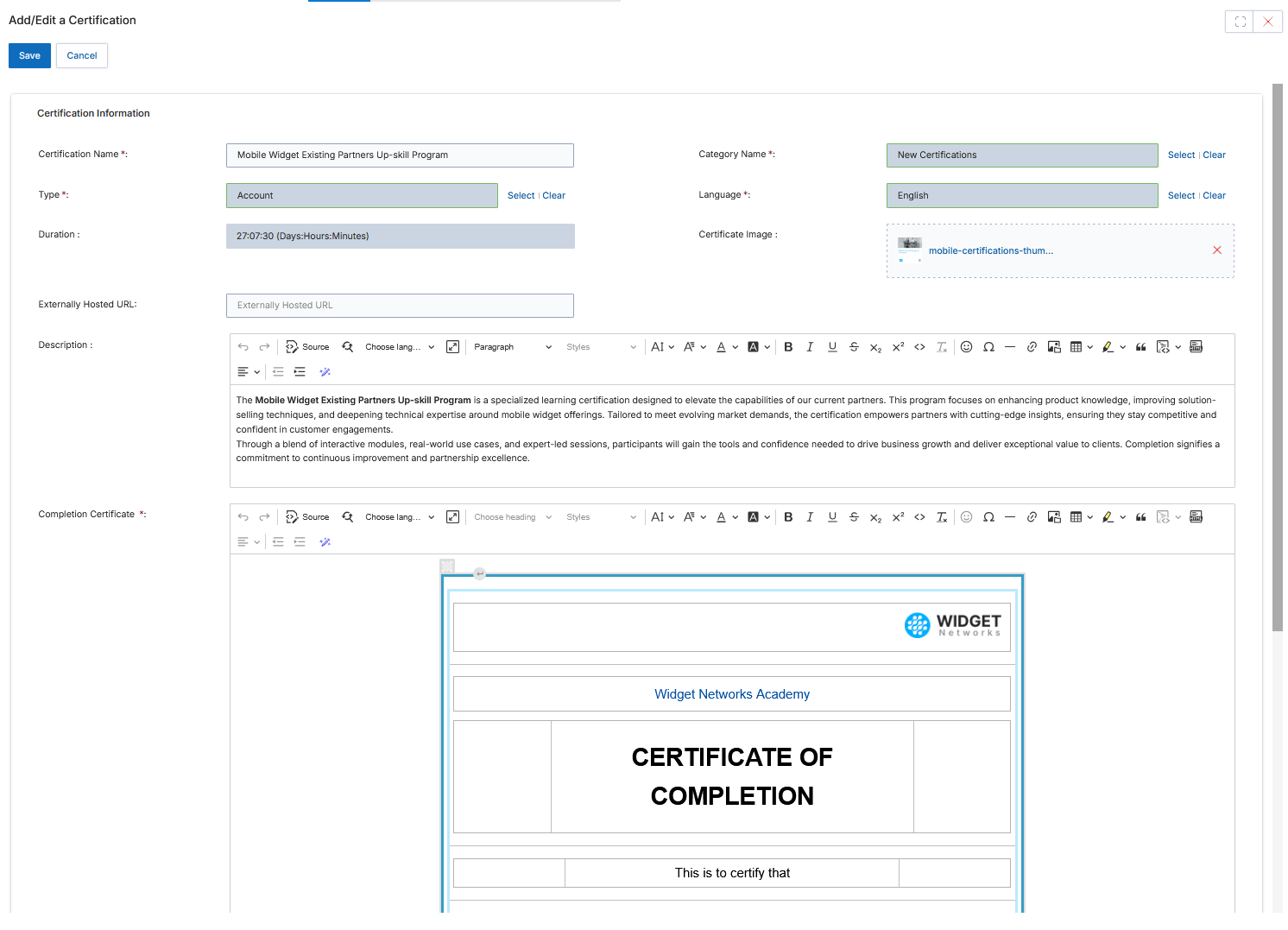Increase indent in Description editor
The height and width of the screenshot is (930, 1288).
pyautogui.click(x=300, y=372)
